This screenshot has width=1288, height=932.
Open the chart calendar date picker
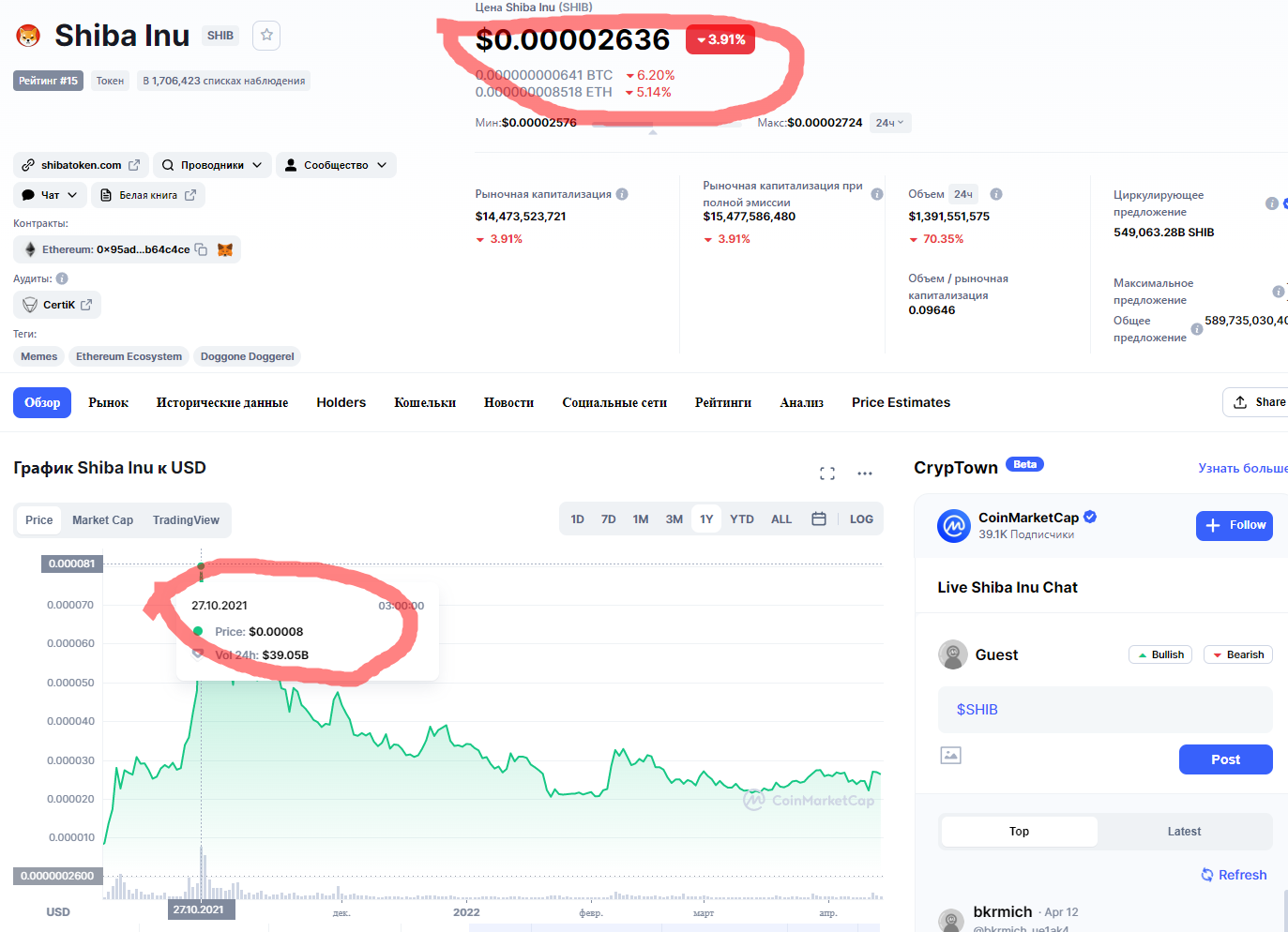point(819,519)
